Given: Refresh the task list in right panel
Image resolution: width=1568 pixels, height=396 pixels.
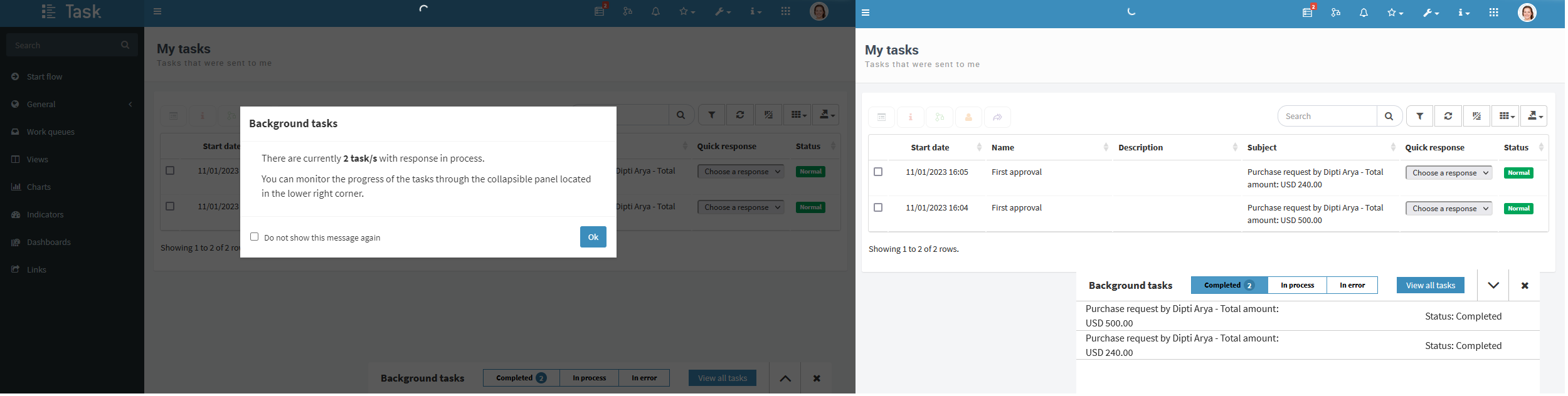Looking at the screenshot, I should point(1448,117).
